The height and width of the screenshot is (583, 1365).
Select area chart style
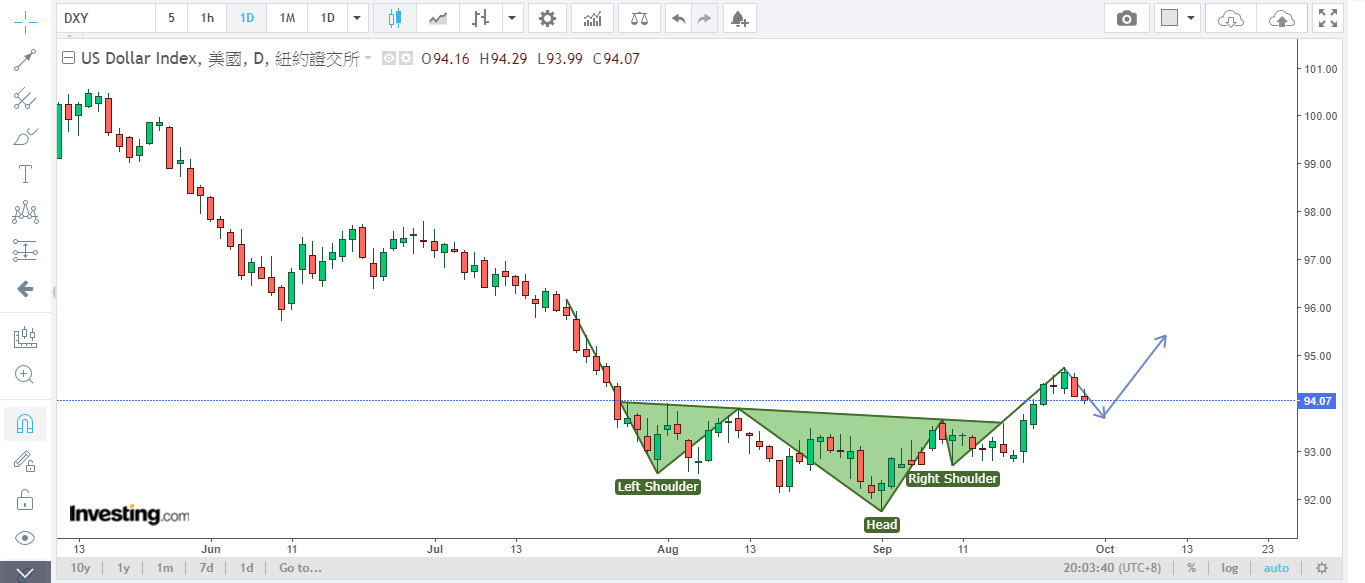tap(438, 18)
